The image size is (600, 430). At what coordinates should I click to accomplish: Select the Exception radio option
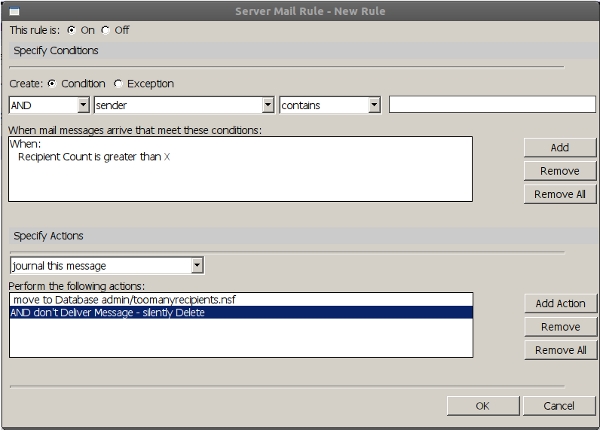(118, 84)
